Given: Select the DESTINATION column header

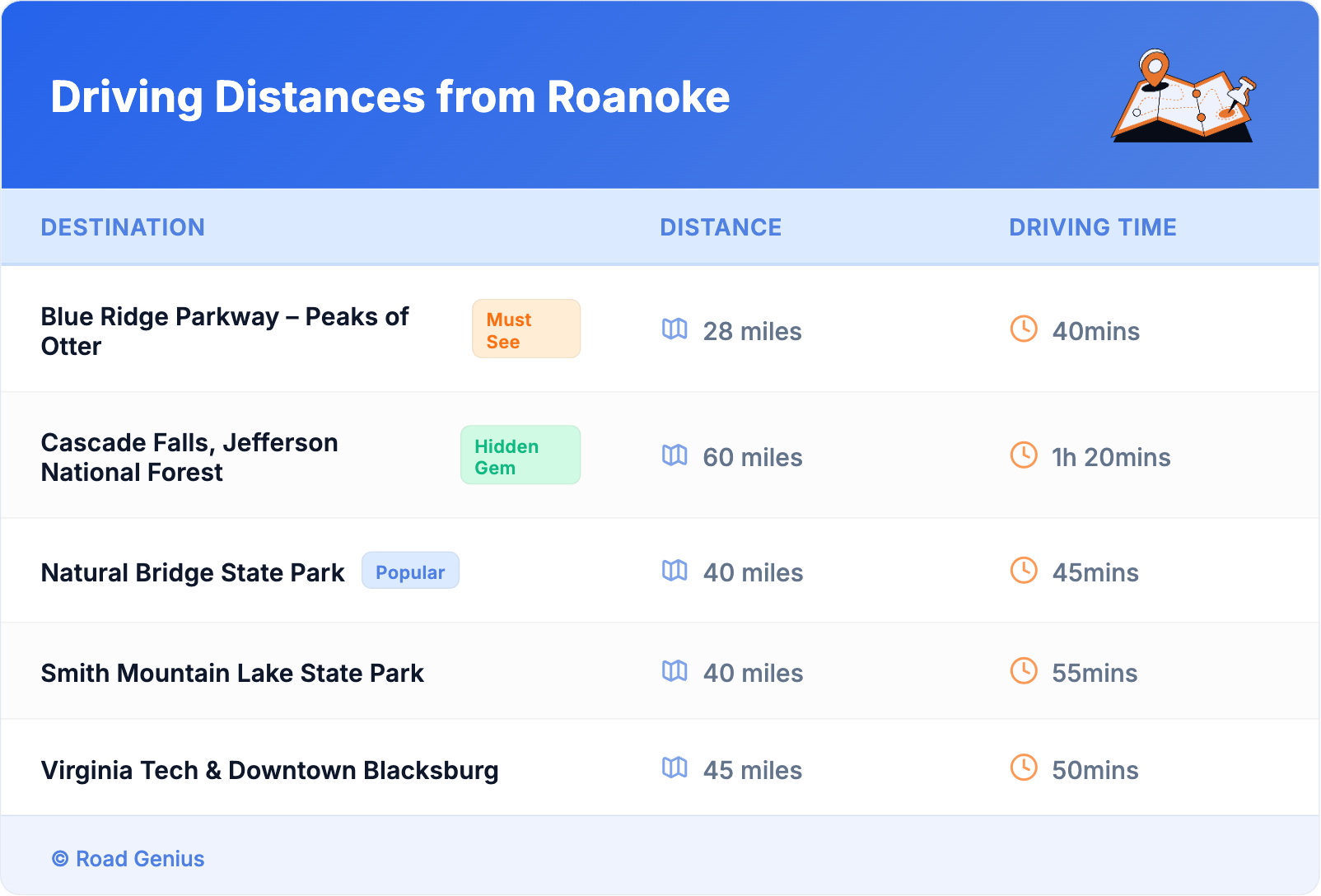Looking at the screenshot, I should pyautogui.click(x=123, y=227).
